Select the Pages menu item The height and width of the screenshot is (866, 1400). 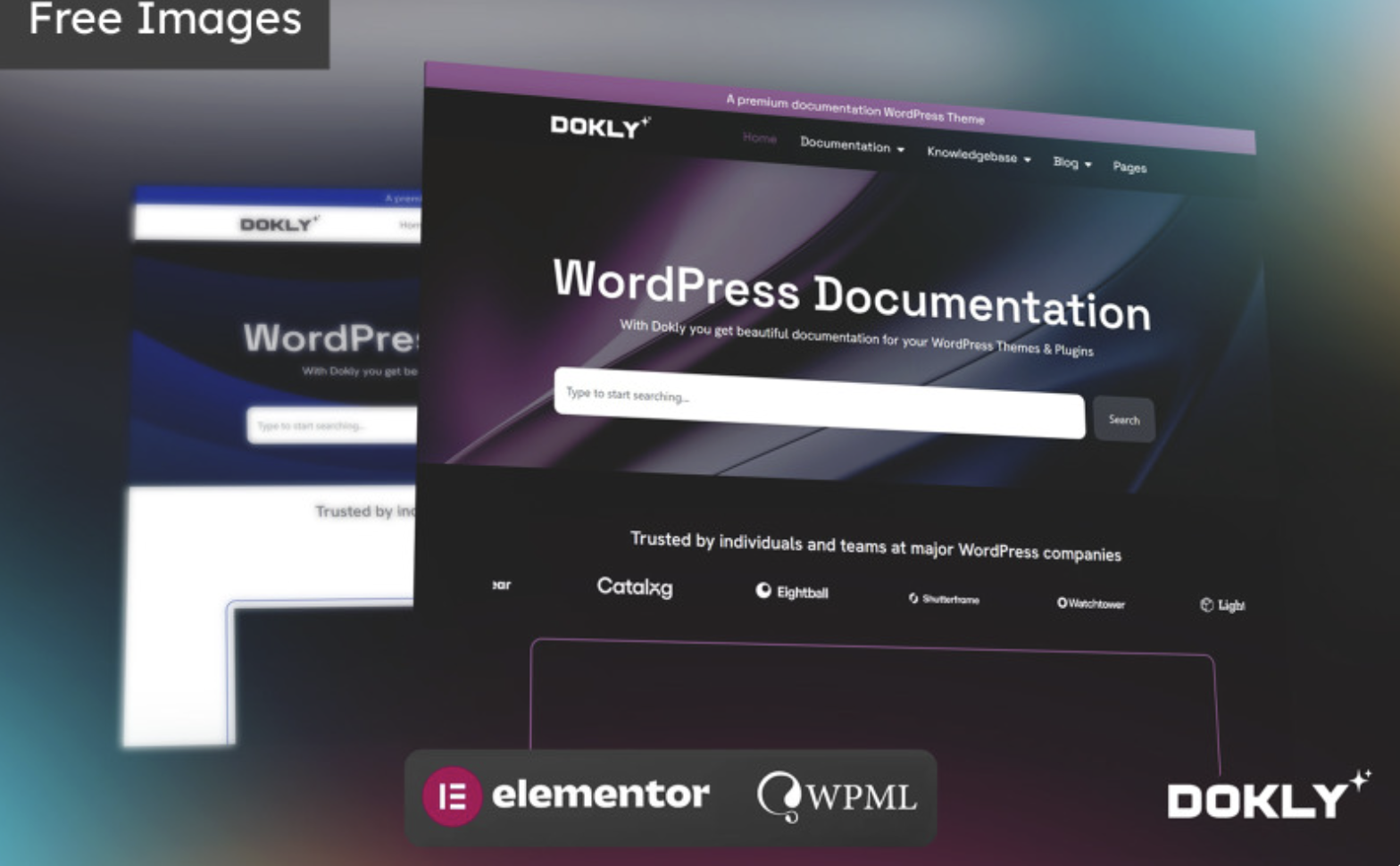[1129, 167]
